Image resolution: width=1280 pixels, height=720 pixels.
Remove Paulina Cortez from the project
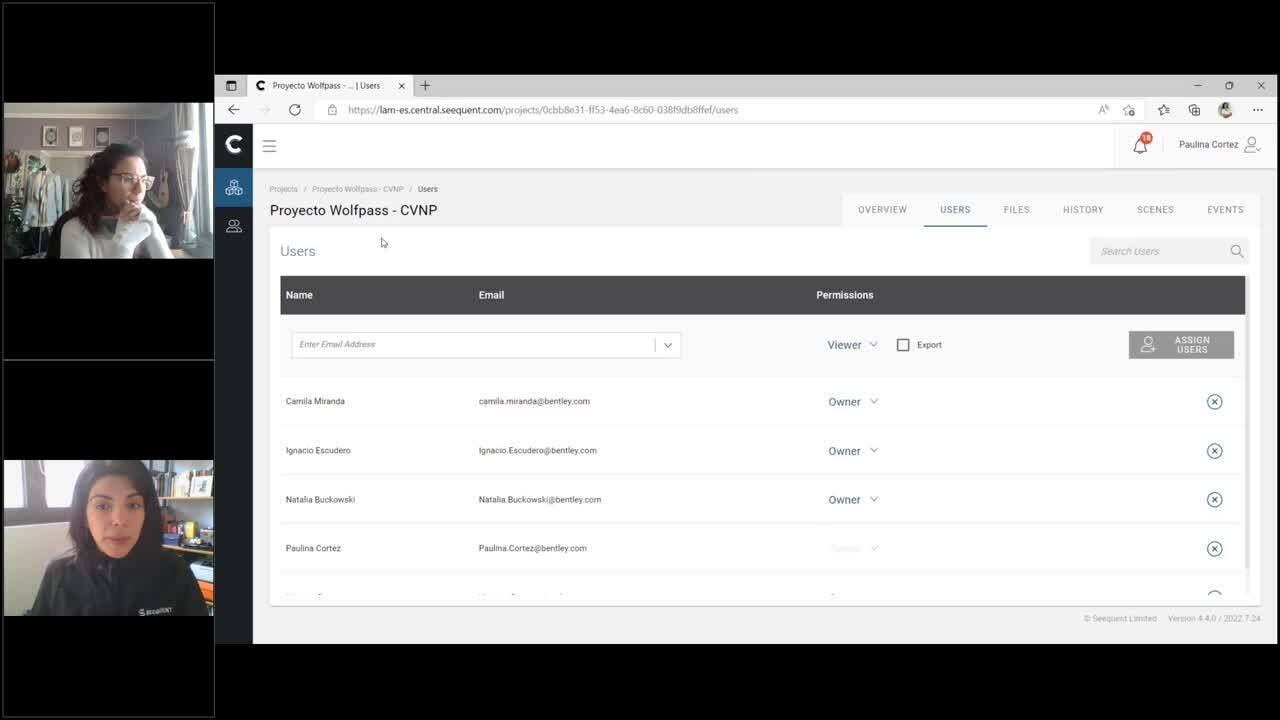tap(1214, 549)
